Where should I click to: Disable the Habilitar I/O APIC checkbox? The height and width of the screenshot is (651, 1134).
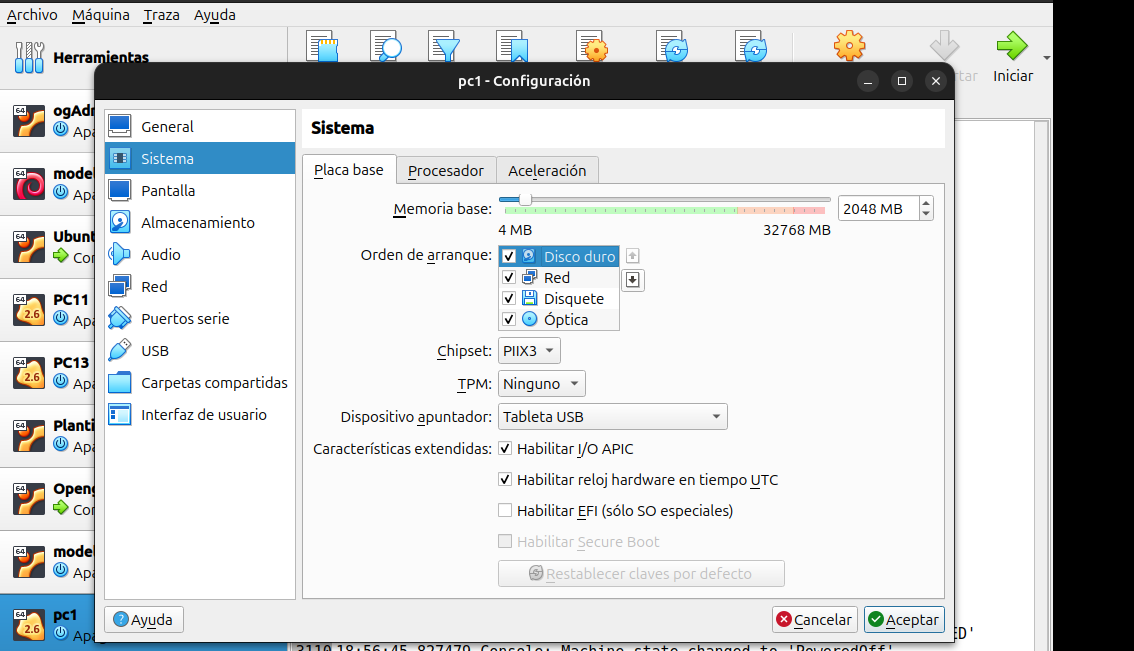505,449
